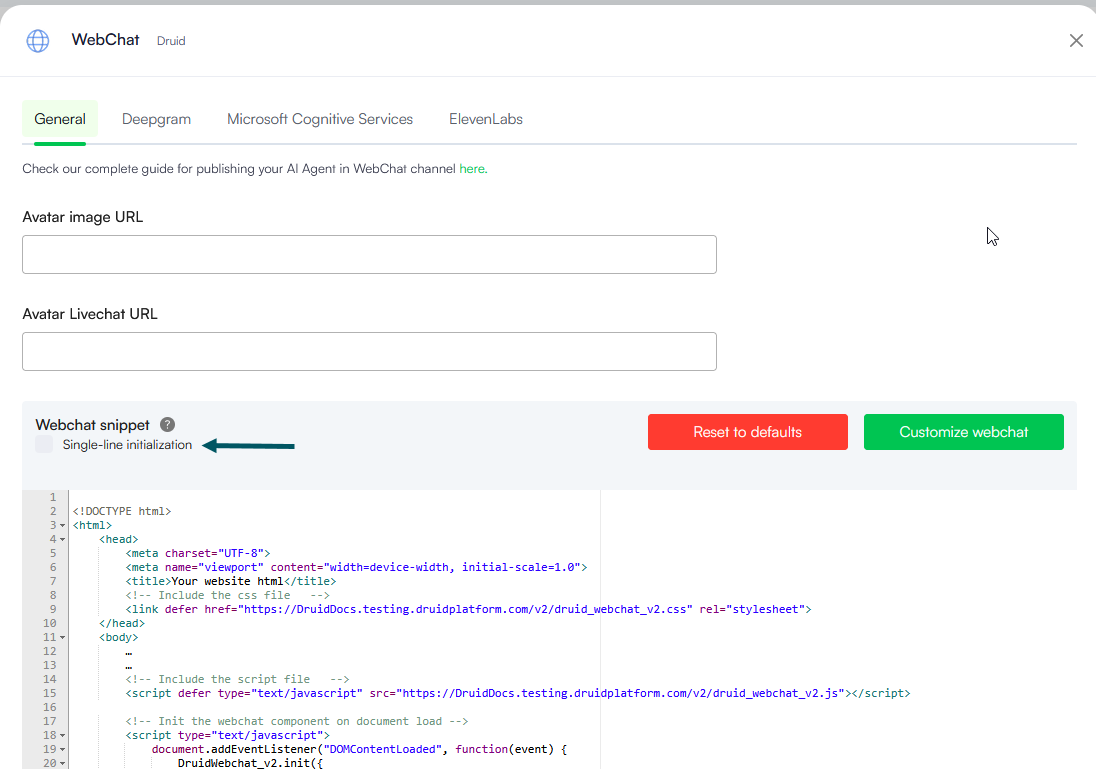Enable Single-line initialization checkbox

[x=44, y=445]
